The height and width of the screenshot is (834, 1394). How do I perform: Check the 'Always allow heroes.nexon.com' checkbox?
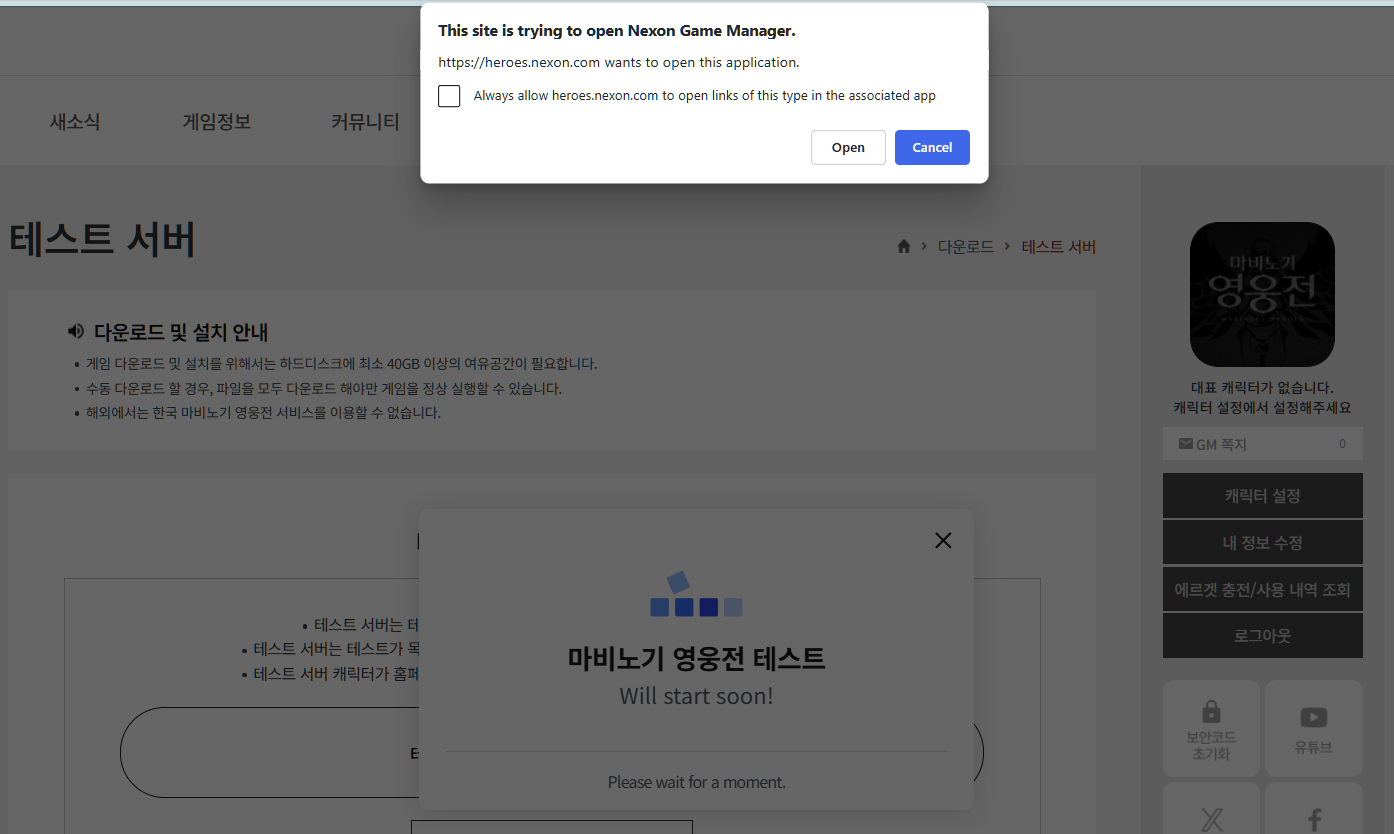449,96
